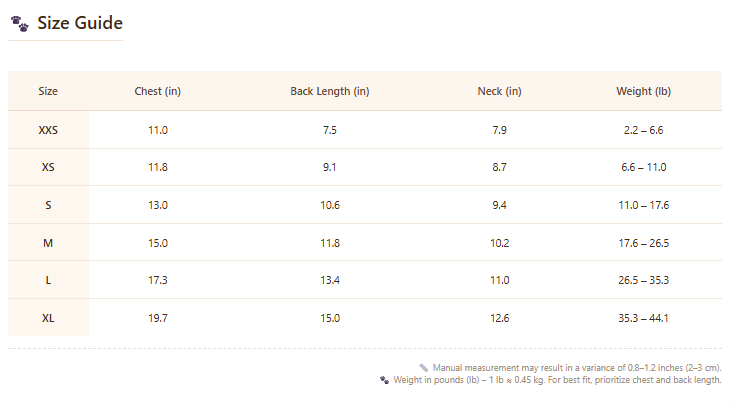Image resolution: width=735 pixels, height=405 pixels.
Task: Click the ruler icon near measurement note
Action: tap(424, 368)
